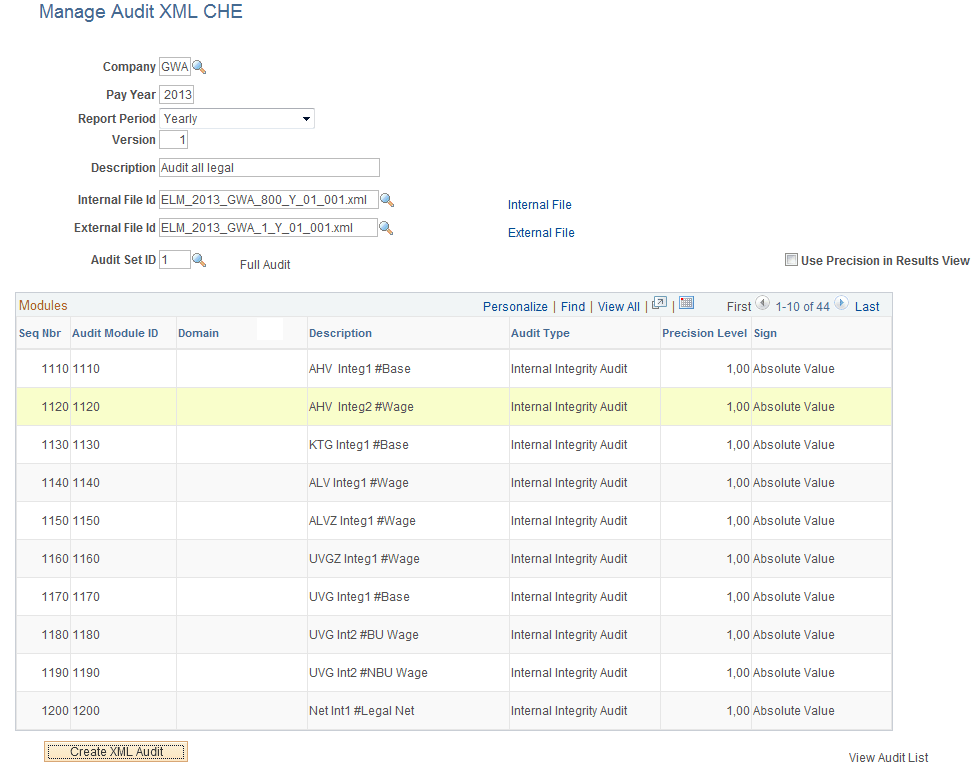Enable Use Precision in Results View
979x769 pixels.
tap(791, 259)
